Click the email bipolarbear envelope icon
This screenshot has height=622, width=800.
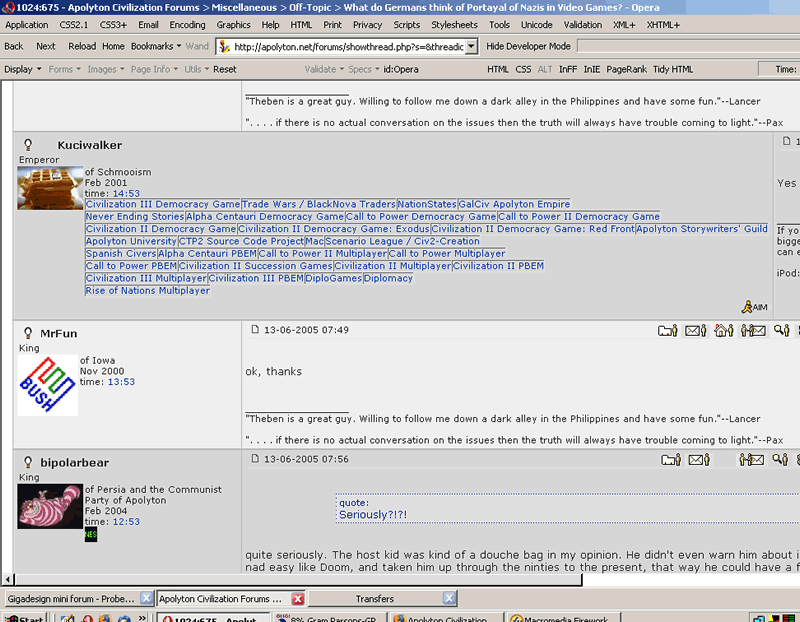pos(699,460)
